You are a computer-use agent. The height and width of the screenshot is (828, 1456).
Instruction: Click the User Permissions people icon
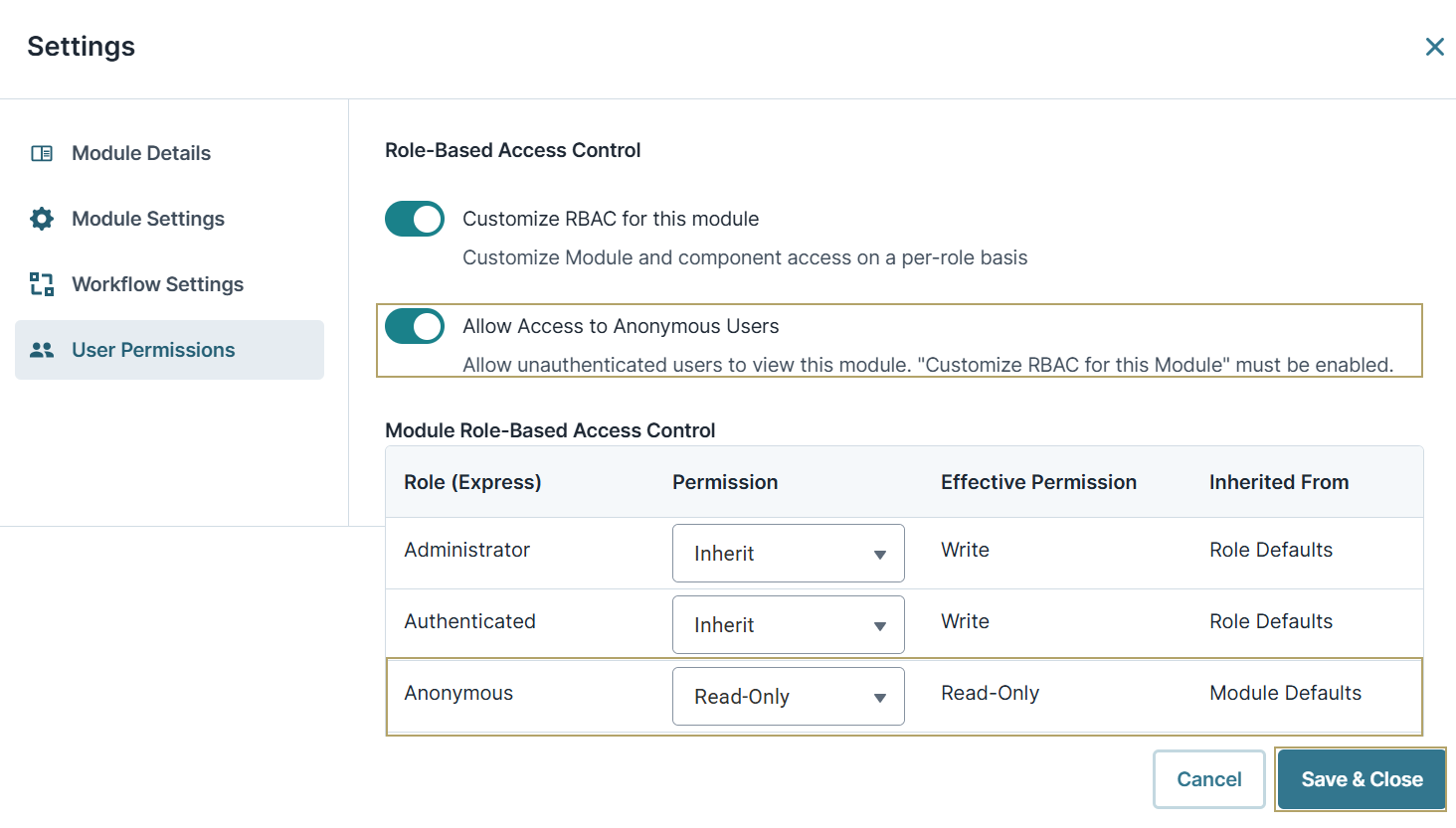coord(42,350)
